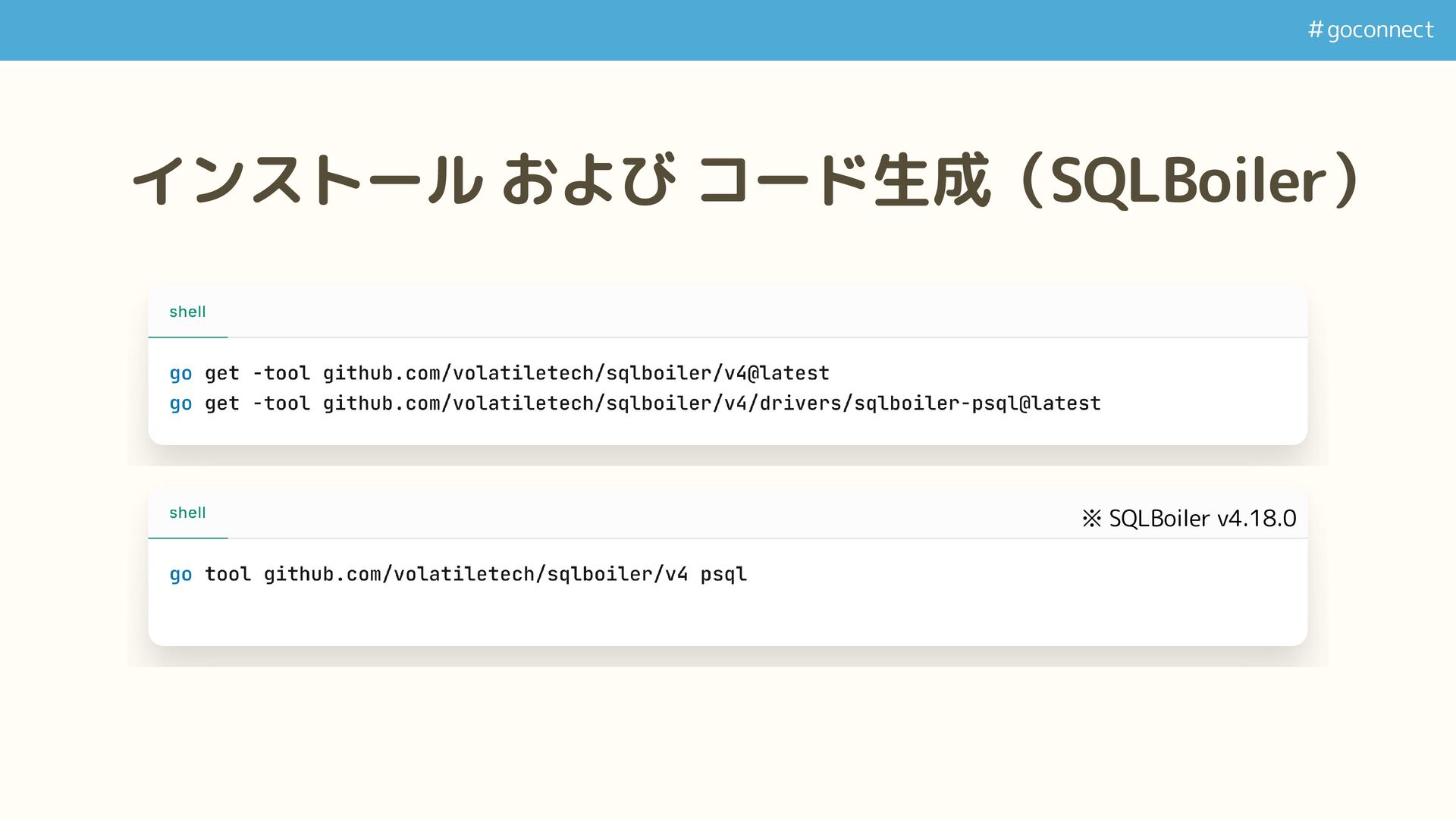Image resolution: width=1456 pixels, height=819 pixels.
Task: Click the sqlboiler-psql@latest driver path
Action: pos(977,403)
